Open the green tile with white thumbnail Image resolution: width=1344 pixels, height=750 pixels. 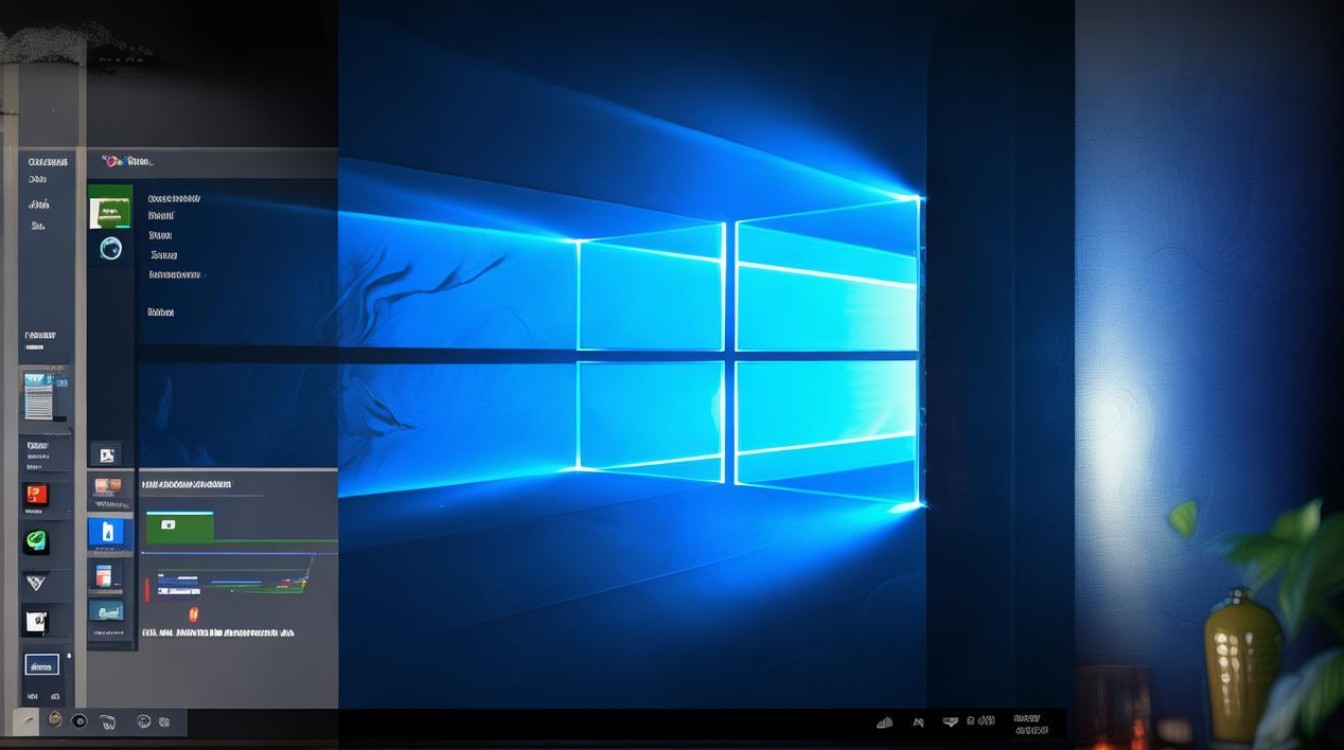pyautogui.click(x=110, y=206)
